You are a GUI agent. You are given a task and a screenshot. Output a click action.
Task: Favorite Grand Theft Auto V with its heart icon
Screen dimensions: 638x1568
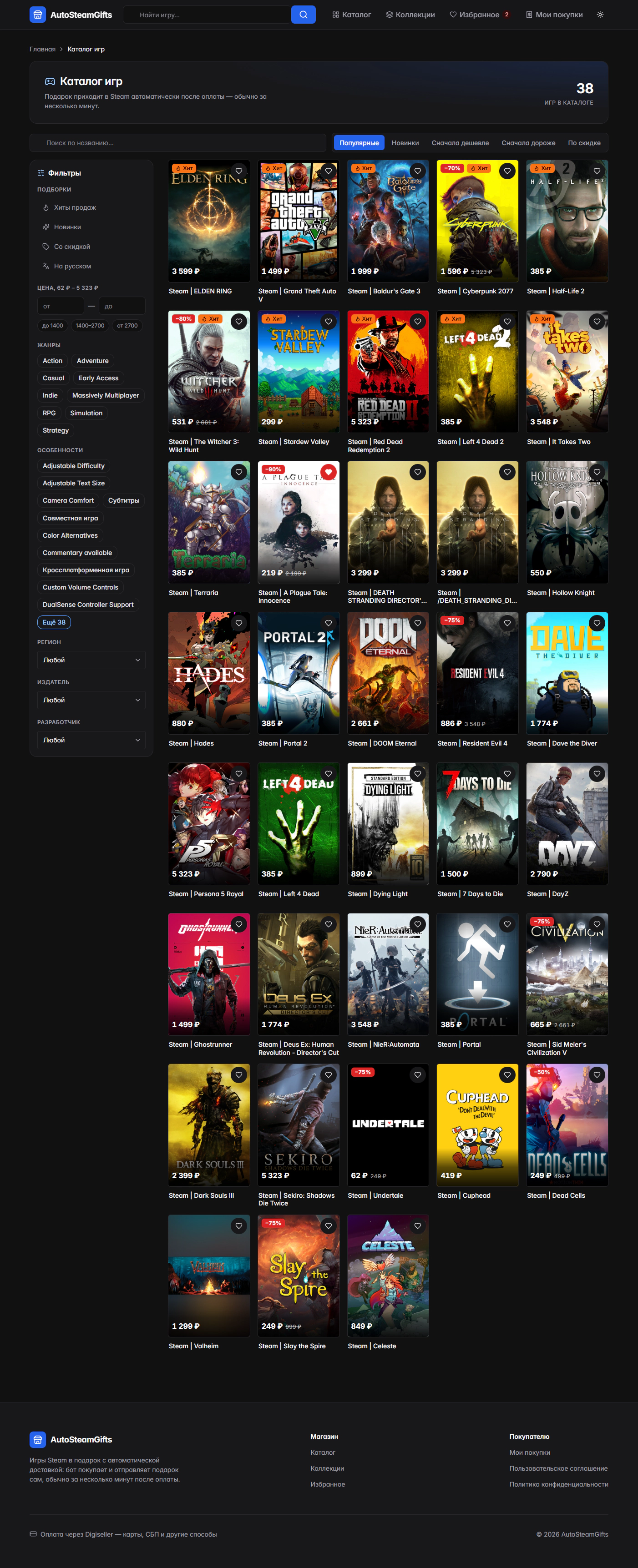329,171
